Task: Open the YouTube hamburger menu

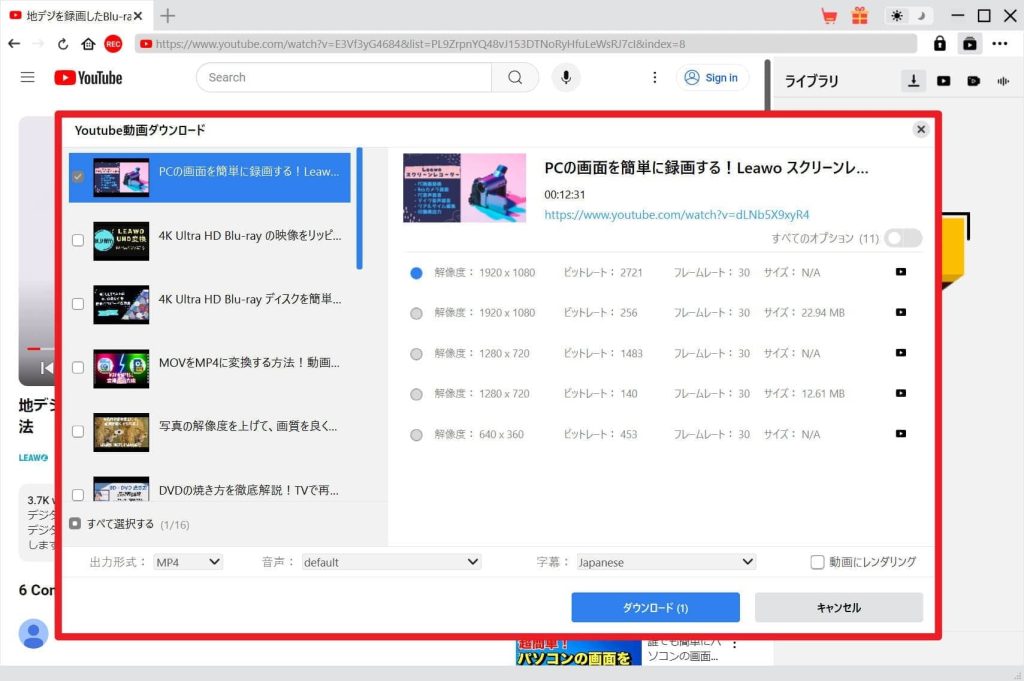Action: [x=27, y=76]
